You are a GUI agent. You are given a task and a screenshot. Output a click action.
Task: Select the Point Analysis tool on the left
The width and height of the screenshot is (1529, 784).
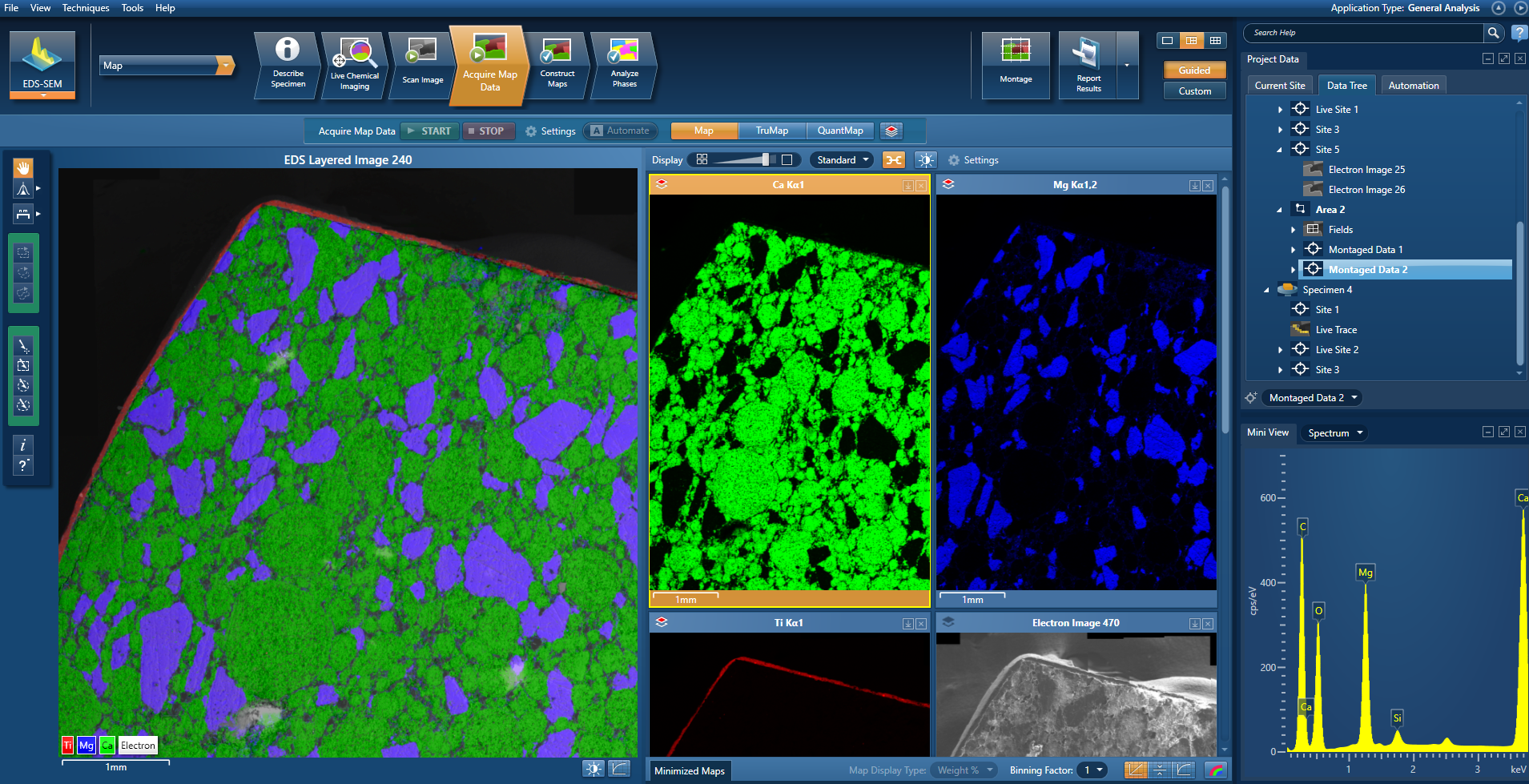pos(23,347)
